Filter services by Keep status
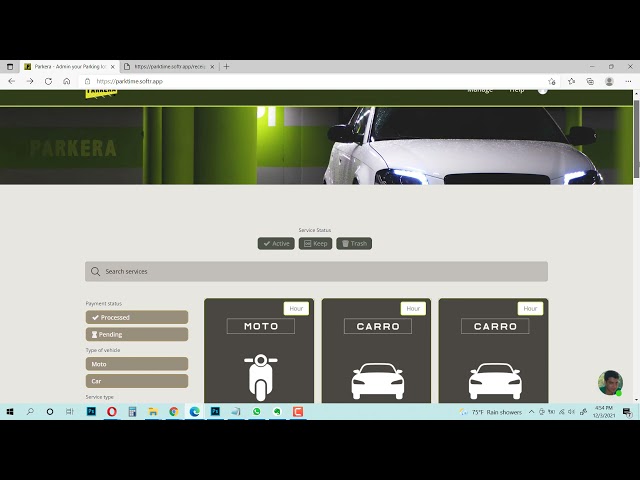This screenshot has width=640, height=480. tap(315, 244)
